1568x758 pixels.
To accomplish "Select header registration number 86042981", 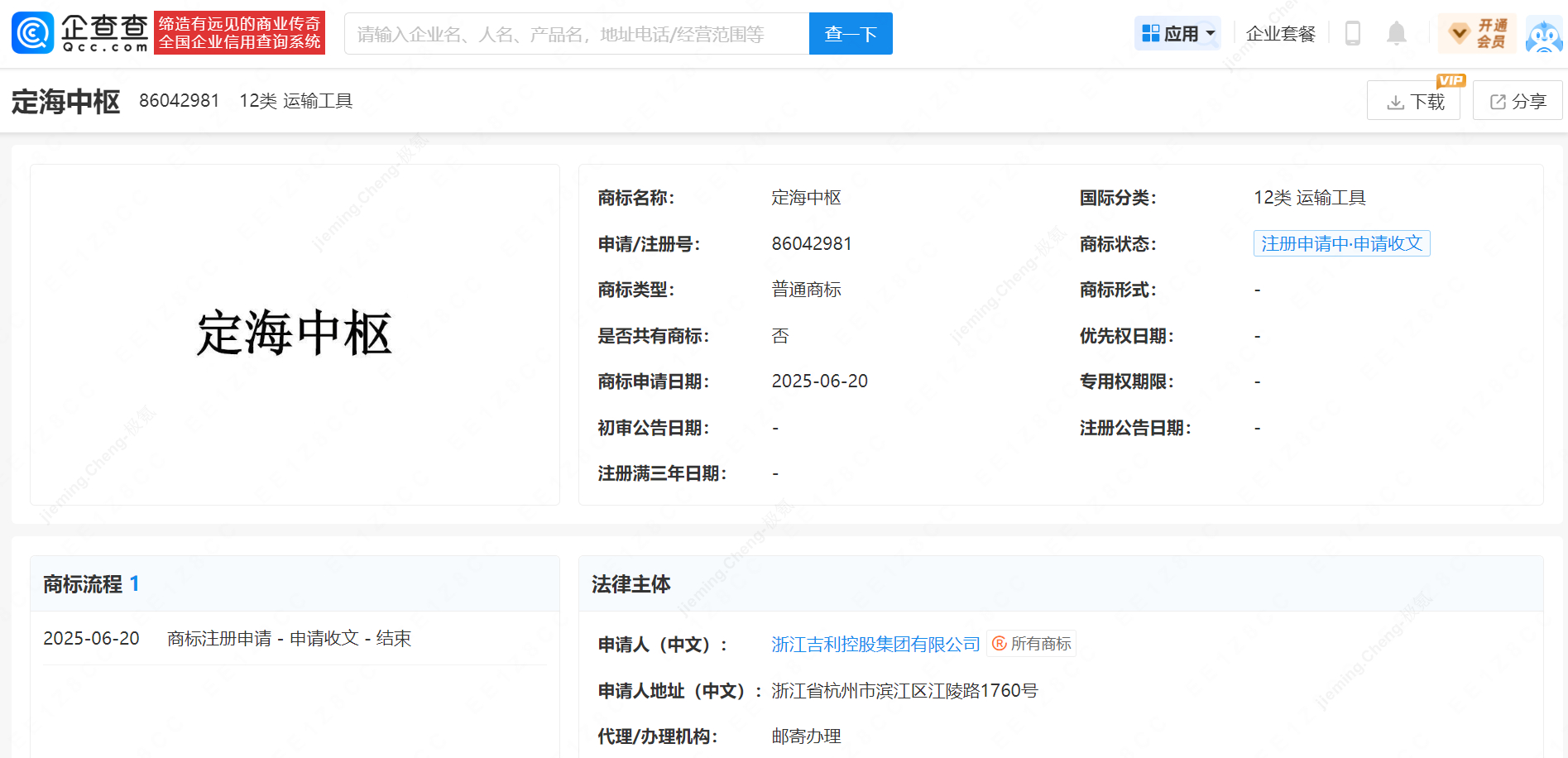I will [180, 101].
